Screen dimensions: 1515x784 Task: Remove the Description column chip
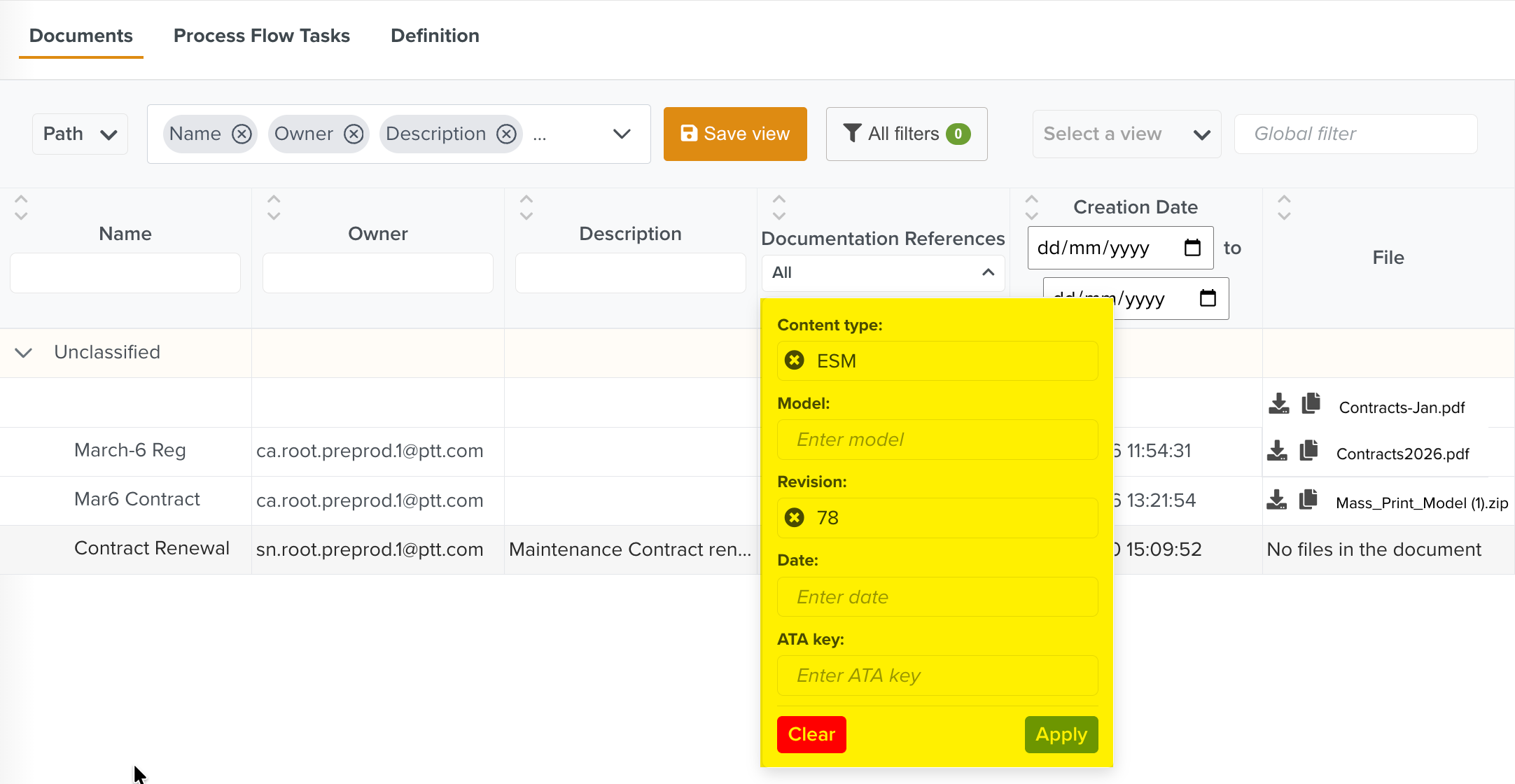pyautogui.click(x=506, y=134)
